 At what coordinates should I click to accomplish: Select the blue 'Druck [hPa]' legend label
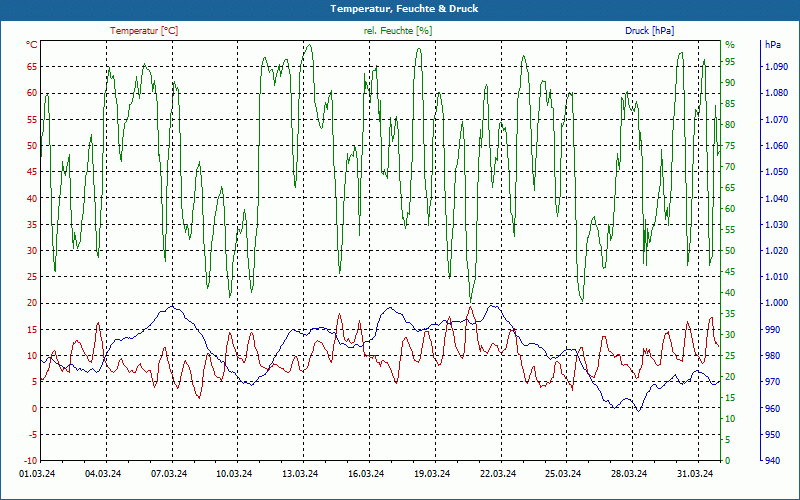pyautogui.click(x=649, y=31)
